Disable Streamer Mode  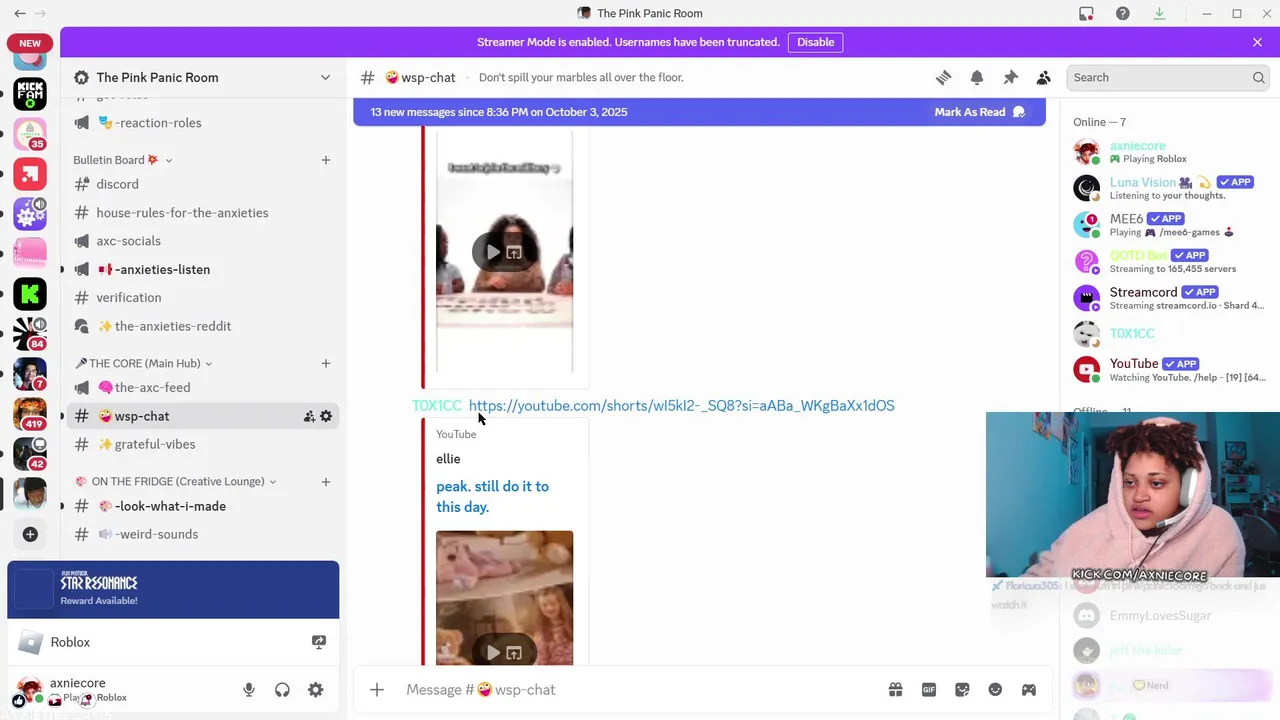pyautogui.click(x=815, y=42)
